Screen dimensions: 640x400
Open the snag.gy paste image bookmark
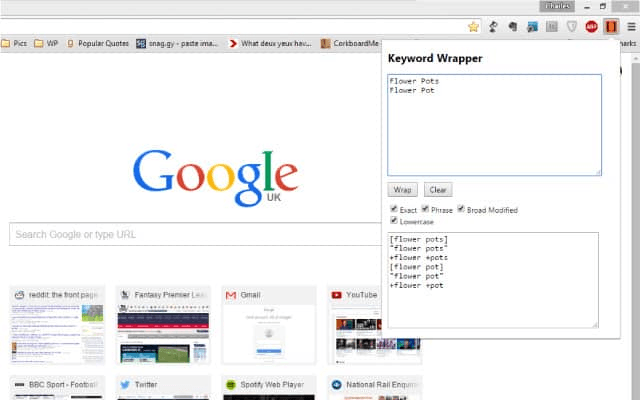coord(178,43)
